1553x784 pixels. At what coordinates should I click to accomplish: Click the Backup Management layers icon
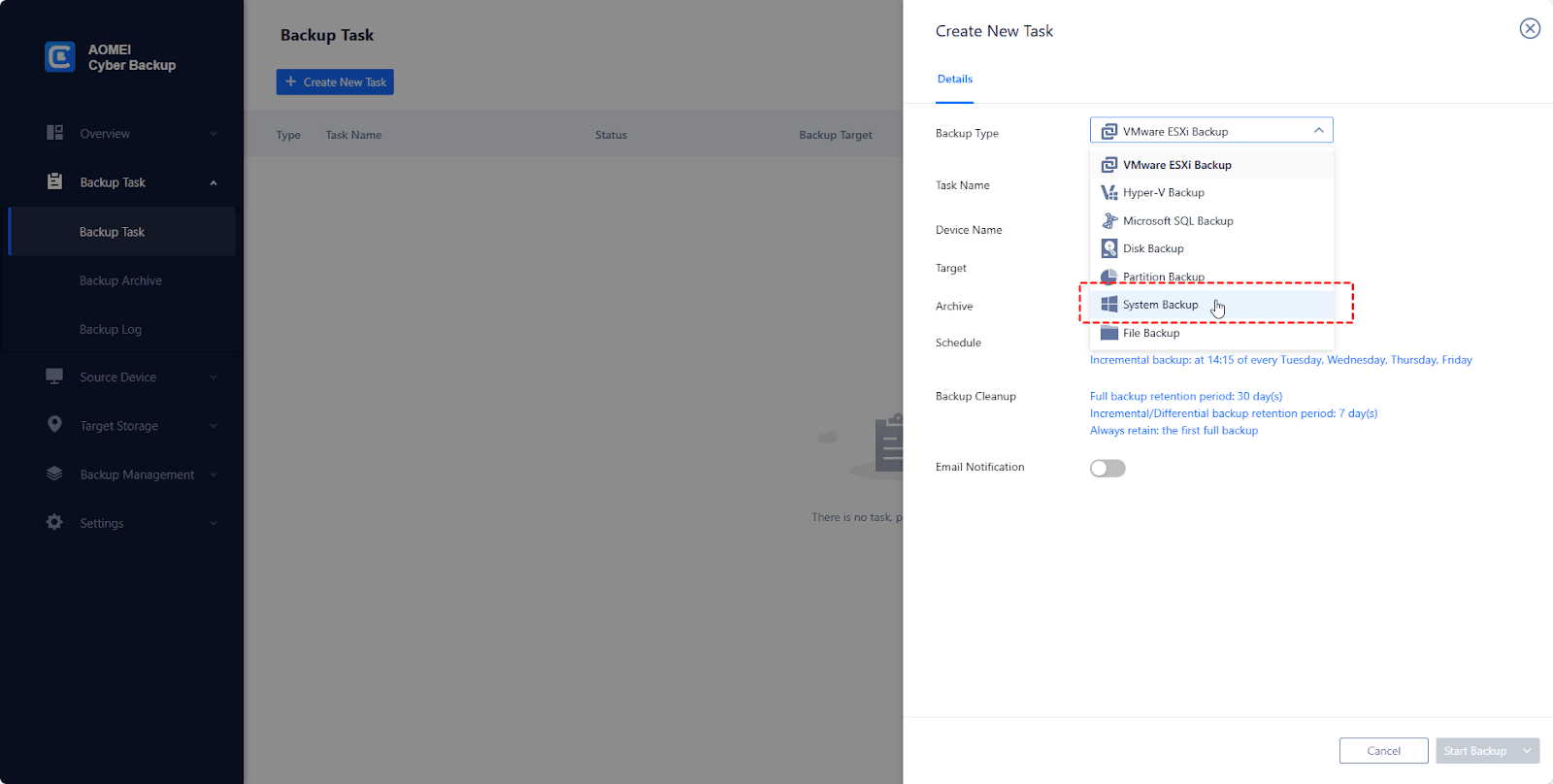(x=55, y=474)
